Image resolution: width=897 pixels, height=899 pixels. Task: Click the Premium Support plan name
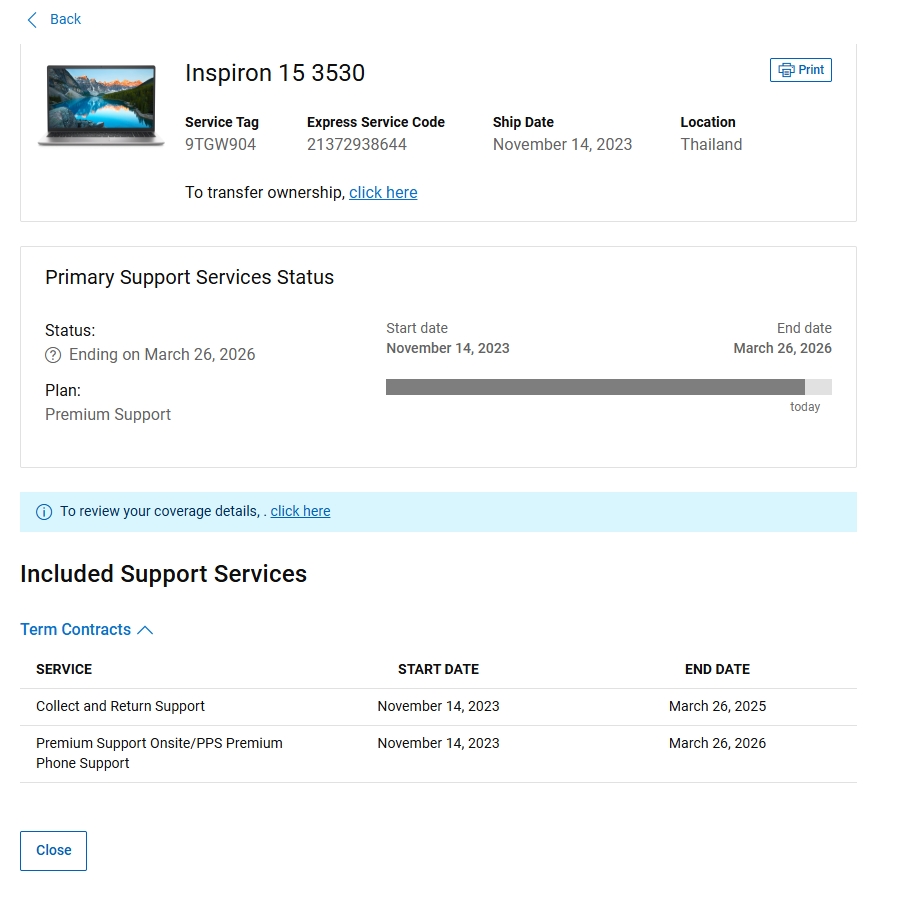108,415
